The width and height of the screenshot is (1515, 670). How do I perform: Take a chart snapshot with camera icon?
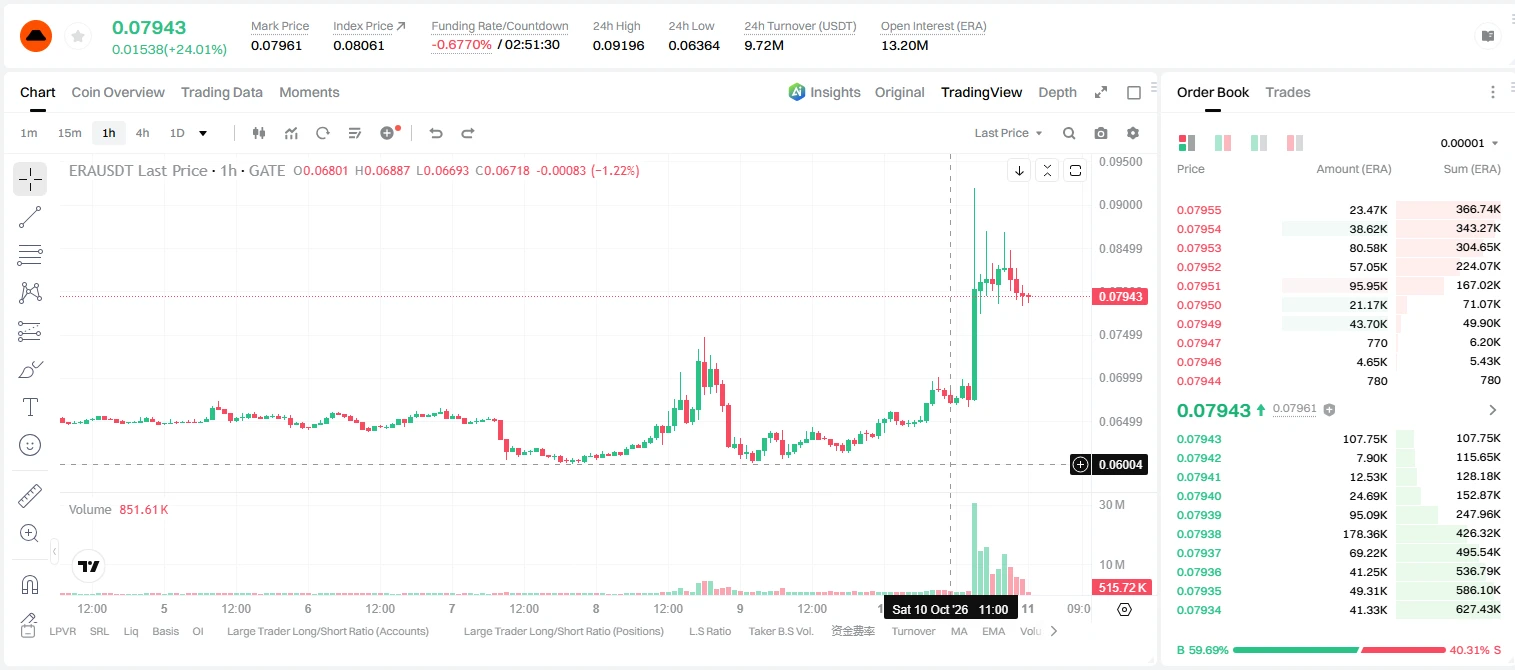click(x=1101, y=133)
